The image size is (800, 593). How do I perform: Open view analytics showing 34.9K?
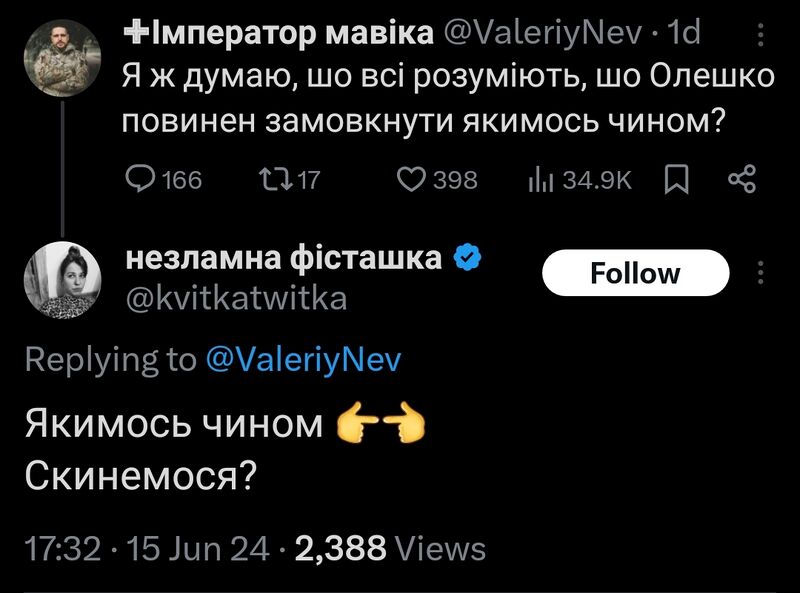coord(540,180)
